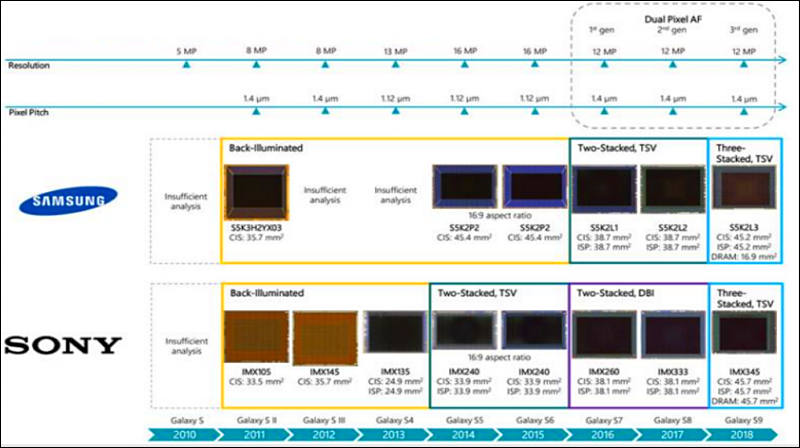This screenshot has width=800, height=448.
Task: Open the IMX345 sensor die image
Action: (744, 333)
